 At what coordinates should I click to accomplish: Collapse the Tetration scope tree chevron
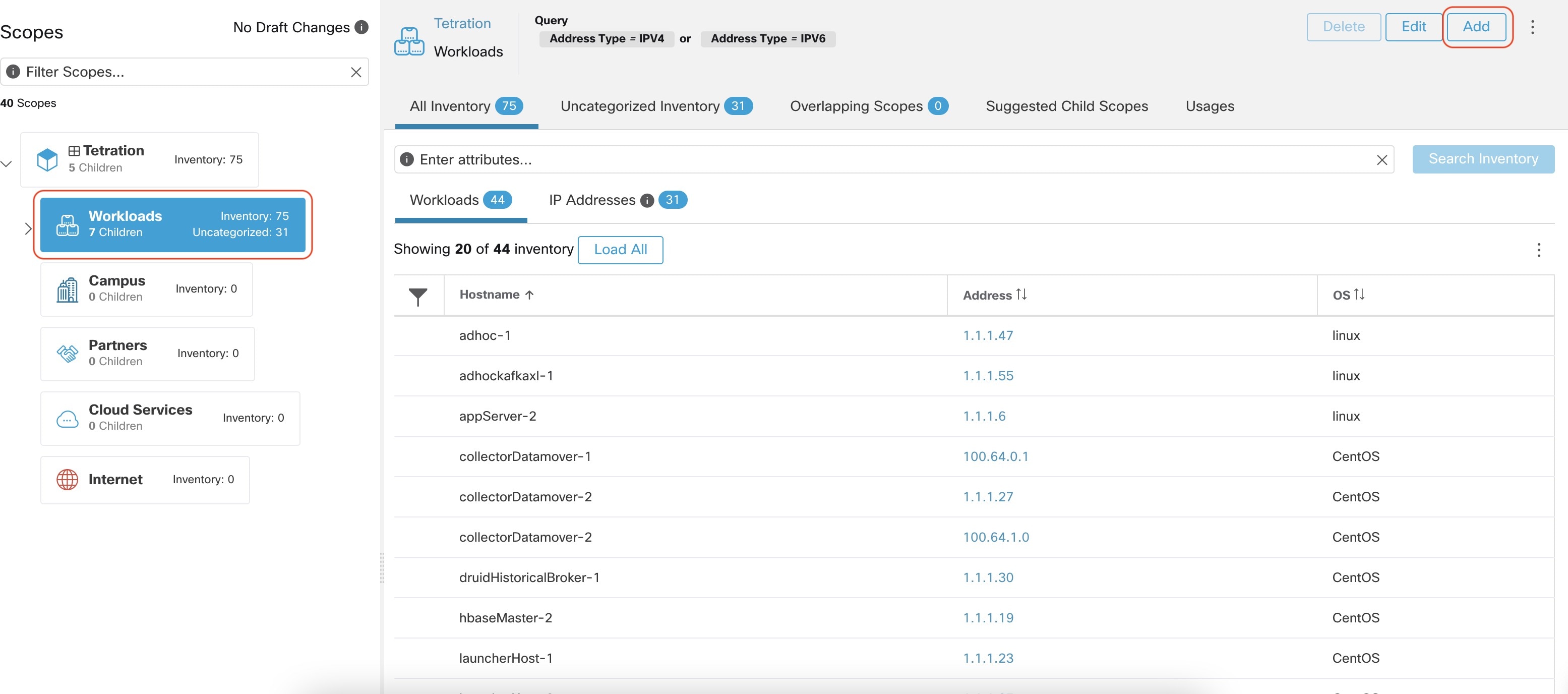click(7, 164)
